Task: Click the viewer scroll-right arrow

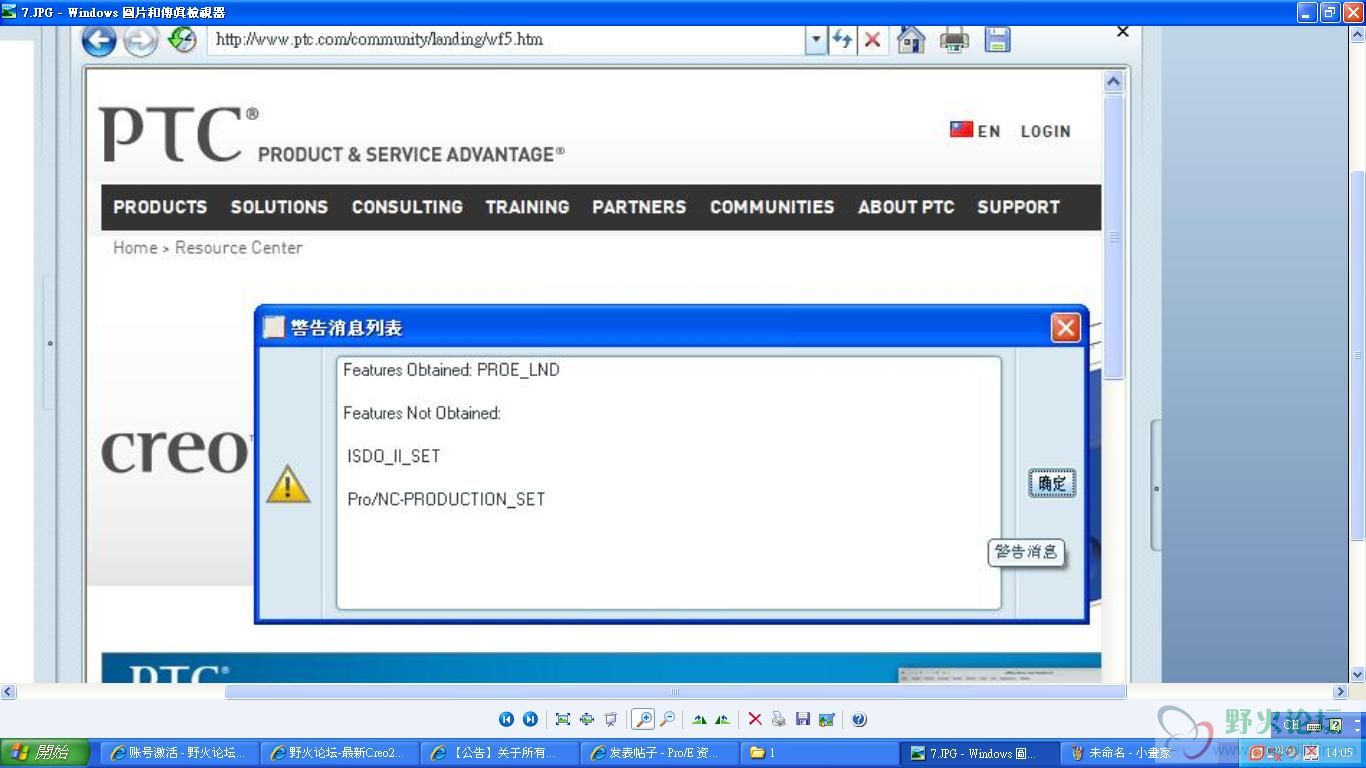Action: coord(1341,691)
